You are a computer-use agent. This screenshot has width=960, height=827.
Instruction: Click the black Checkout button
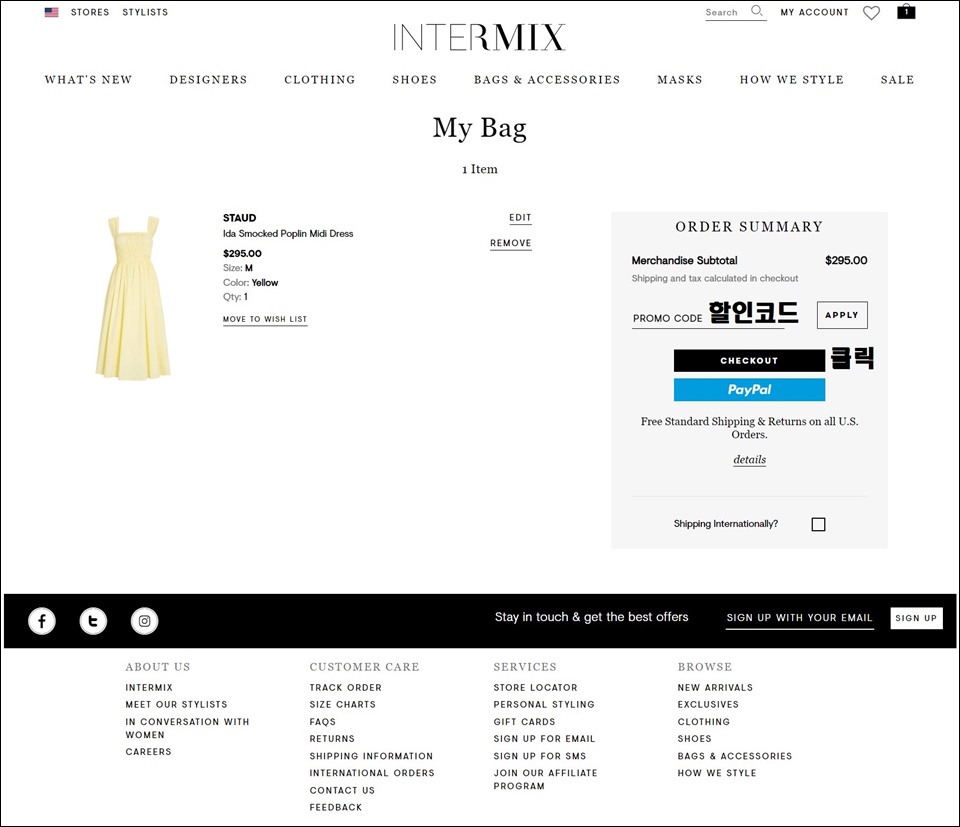pos(749,361)
